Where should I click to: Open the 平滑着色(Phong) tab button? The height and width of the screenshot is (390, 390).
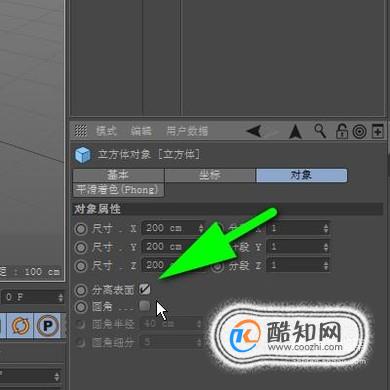[118, 190]
